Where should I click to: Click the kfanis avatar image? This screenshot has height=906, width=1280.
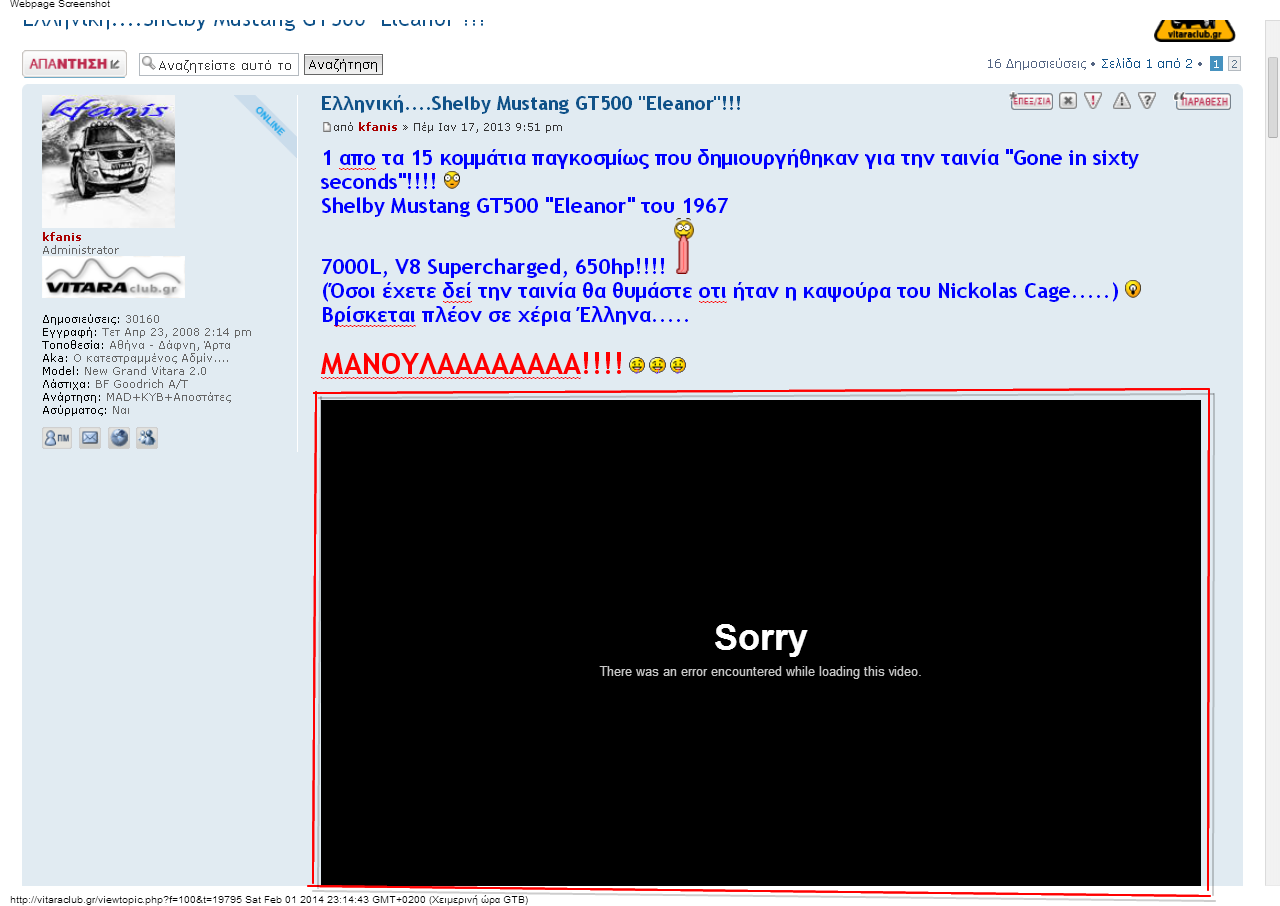pyautogui.click(x=108, y=162)
